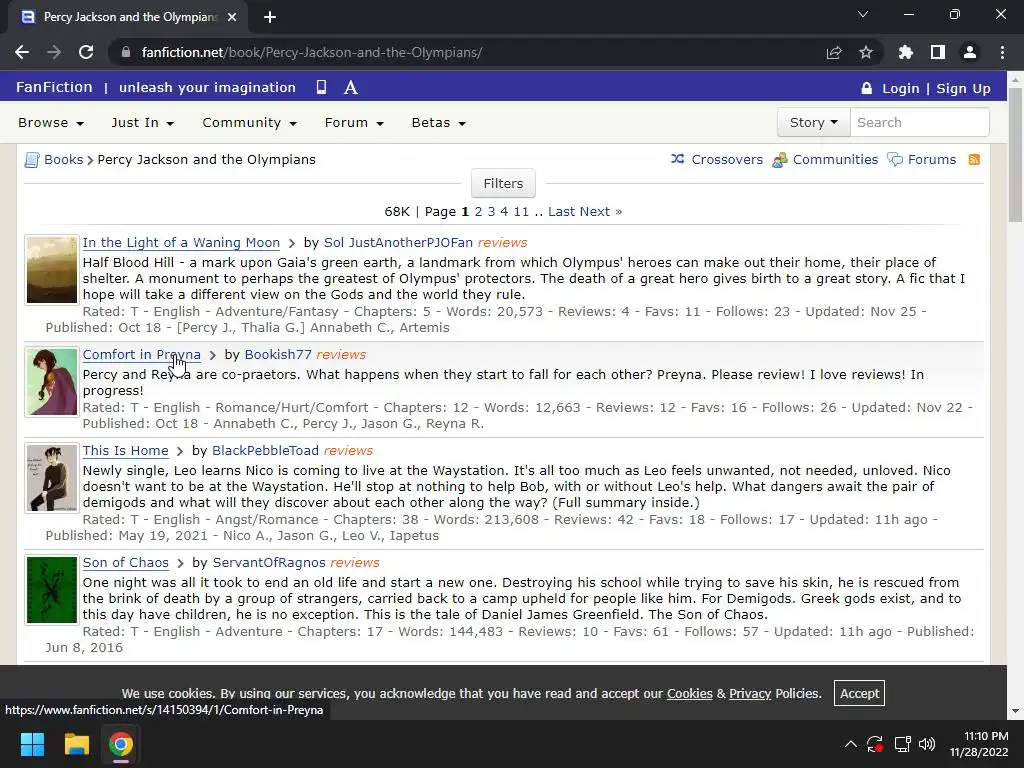Expand the Community menu
Image resolution: width=1024 pixels, height=768 pixels.
coord(249,123)
